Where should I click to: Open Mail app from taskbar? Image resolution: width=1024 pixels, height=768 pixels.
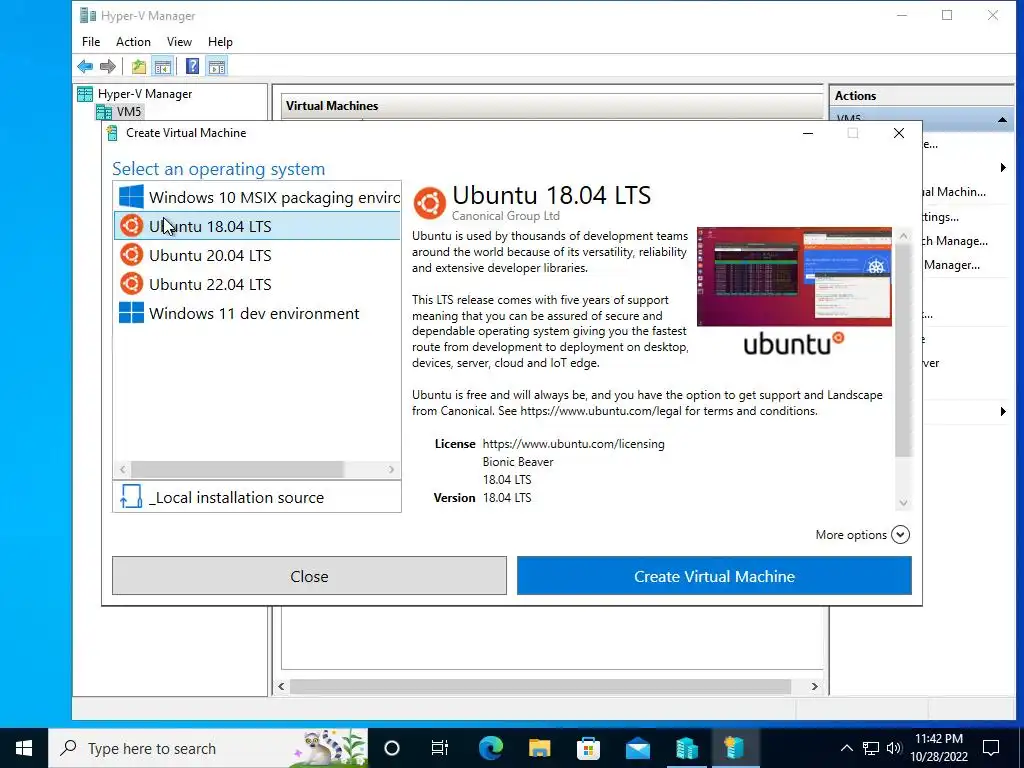point(637,748)
